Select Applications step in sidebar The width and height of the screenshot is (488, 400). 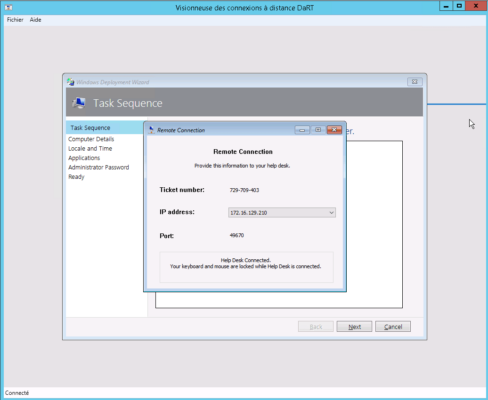84,158
